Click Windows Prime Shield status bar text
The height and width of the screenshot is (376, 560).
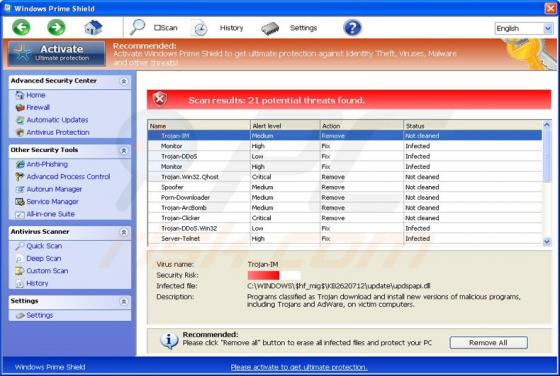50,367
